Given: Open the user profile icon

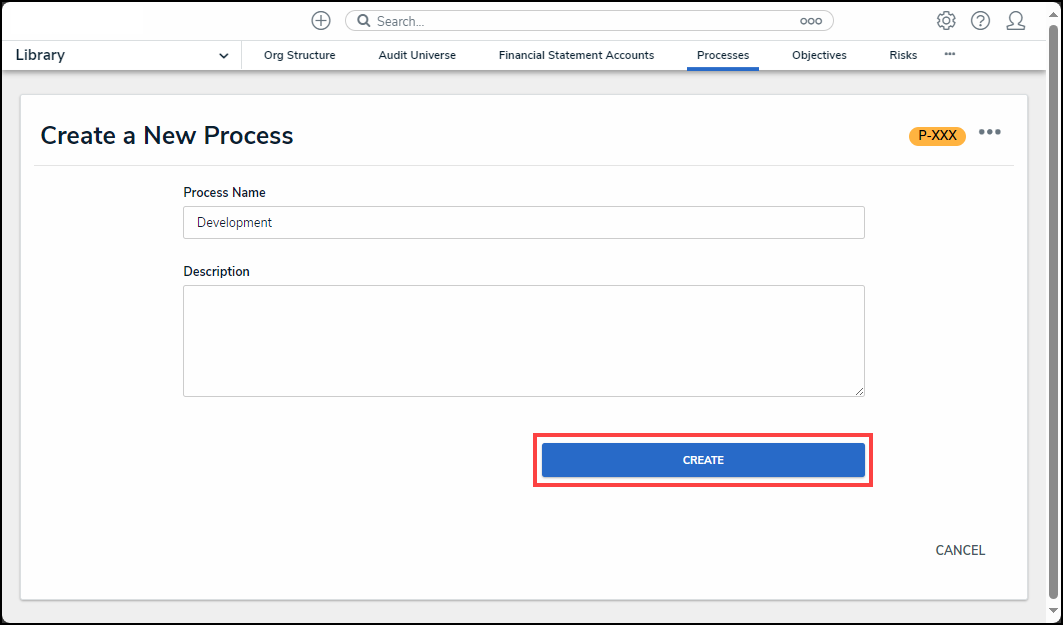Looking at the screenshot, I should click(1016, 21).
